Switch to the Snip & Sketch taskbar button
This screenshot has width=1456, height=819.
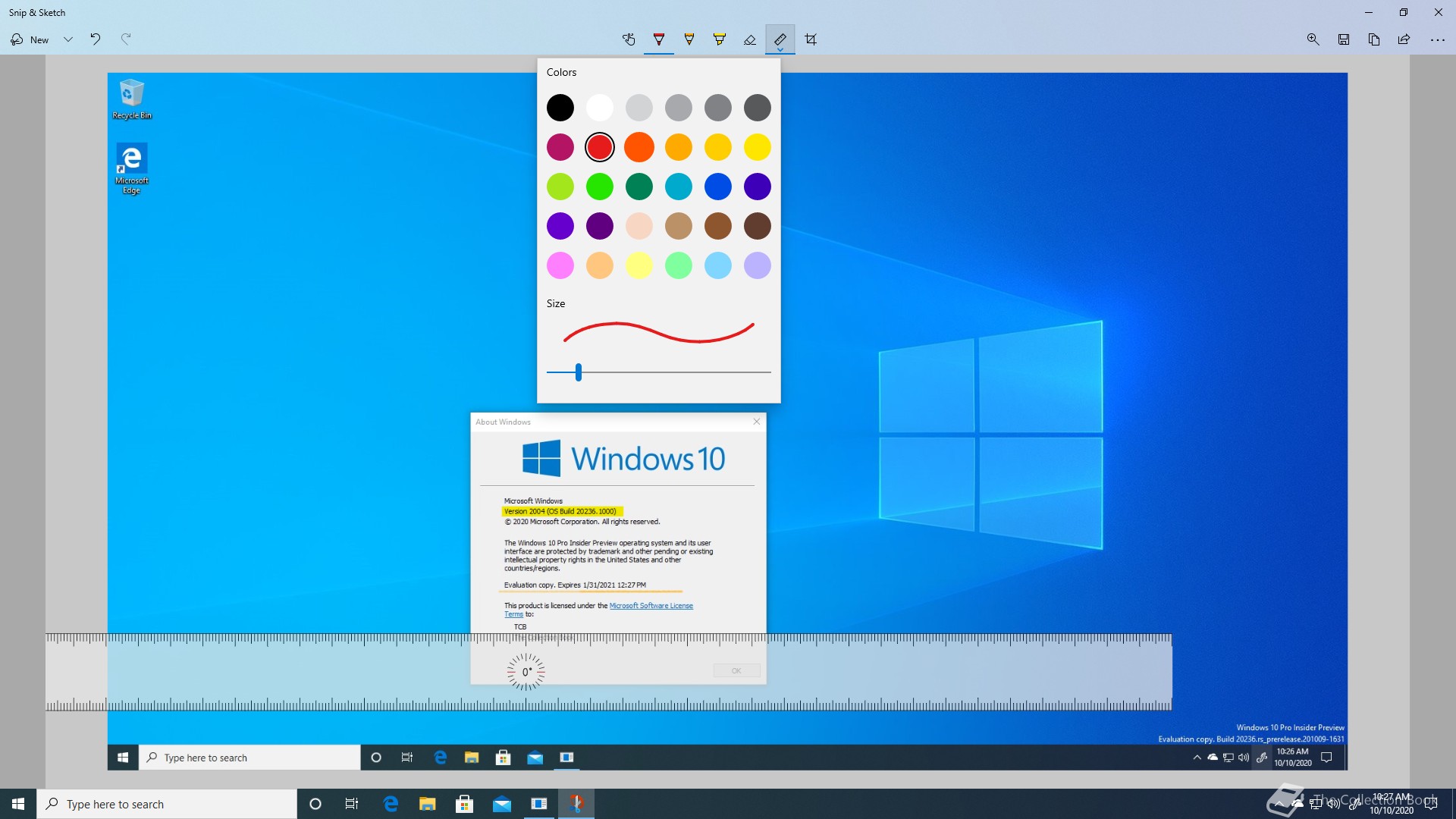tap(576, 804)
